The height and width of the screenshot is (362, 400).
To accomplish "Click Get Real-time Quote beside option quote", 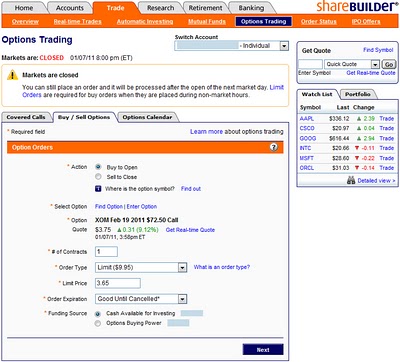I will point(190,230).
